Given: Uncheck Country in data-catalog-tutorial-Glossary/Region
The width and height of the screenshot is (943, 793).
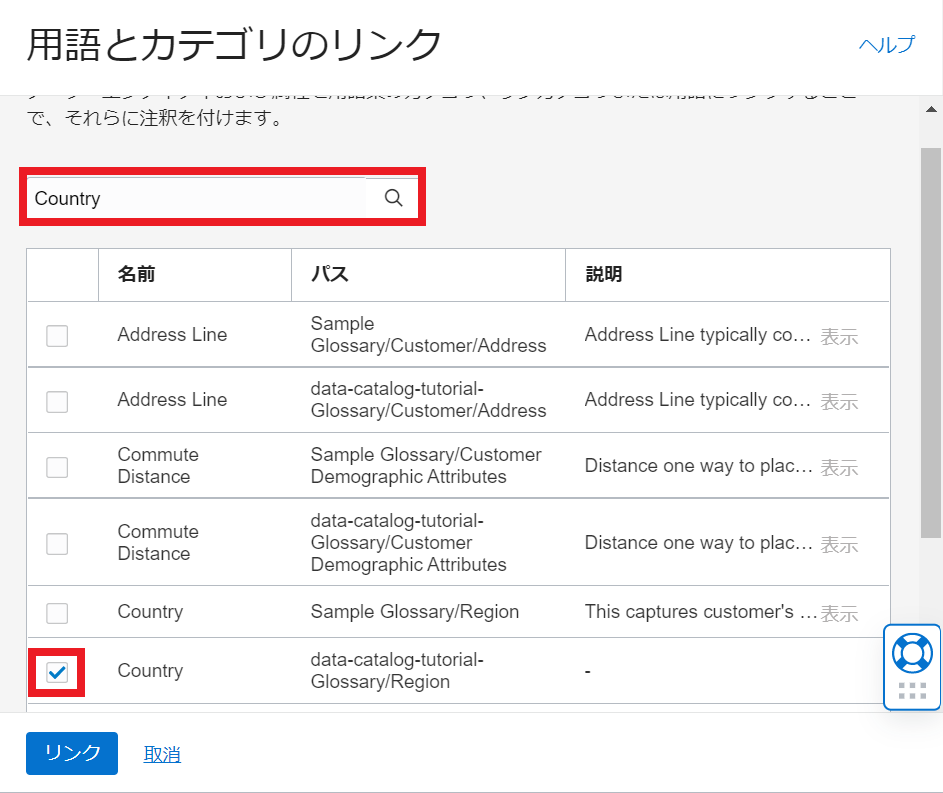Looking at the screenshot, I should pos(57,672).
